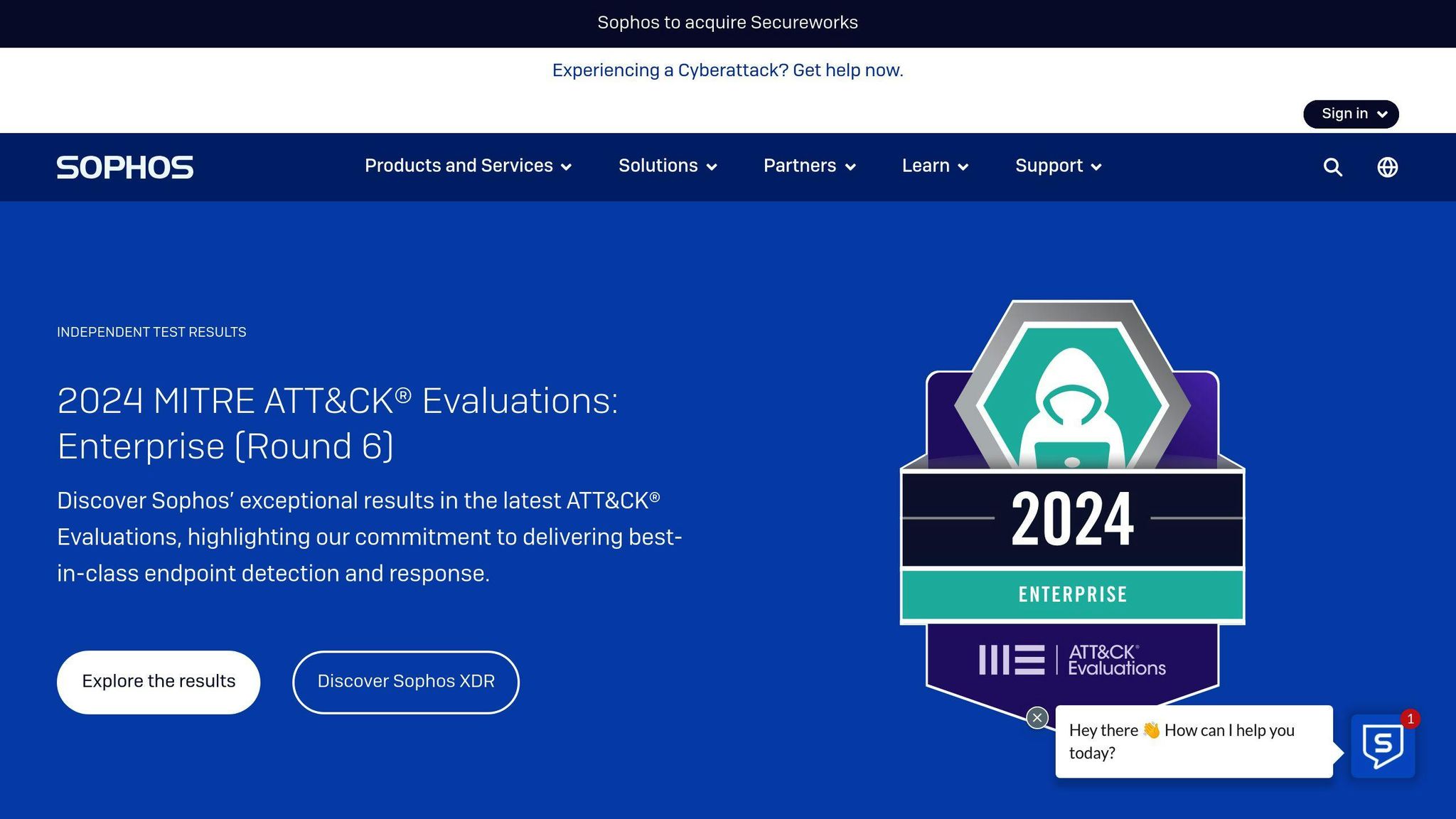Open Sophos to acquire Secureworks banner
The image size is (1456, 819).
(x=727, y=23)
